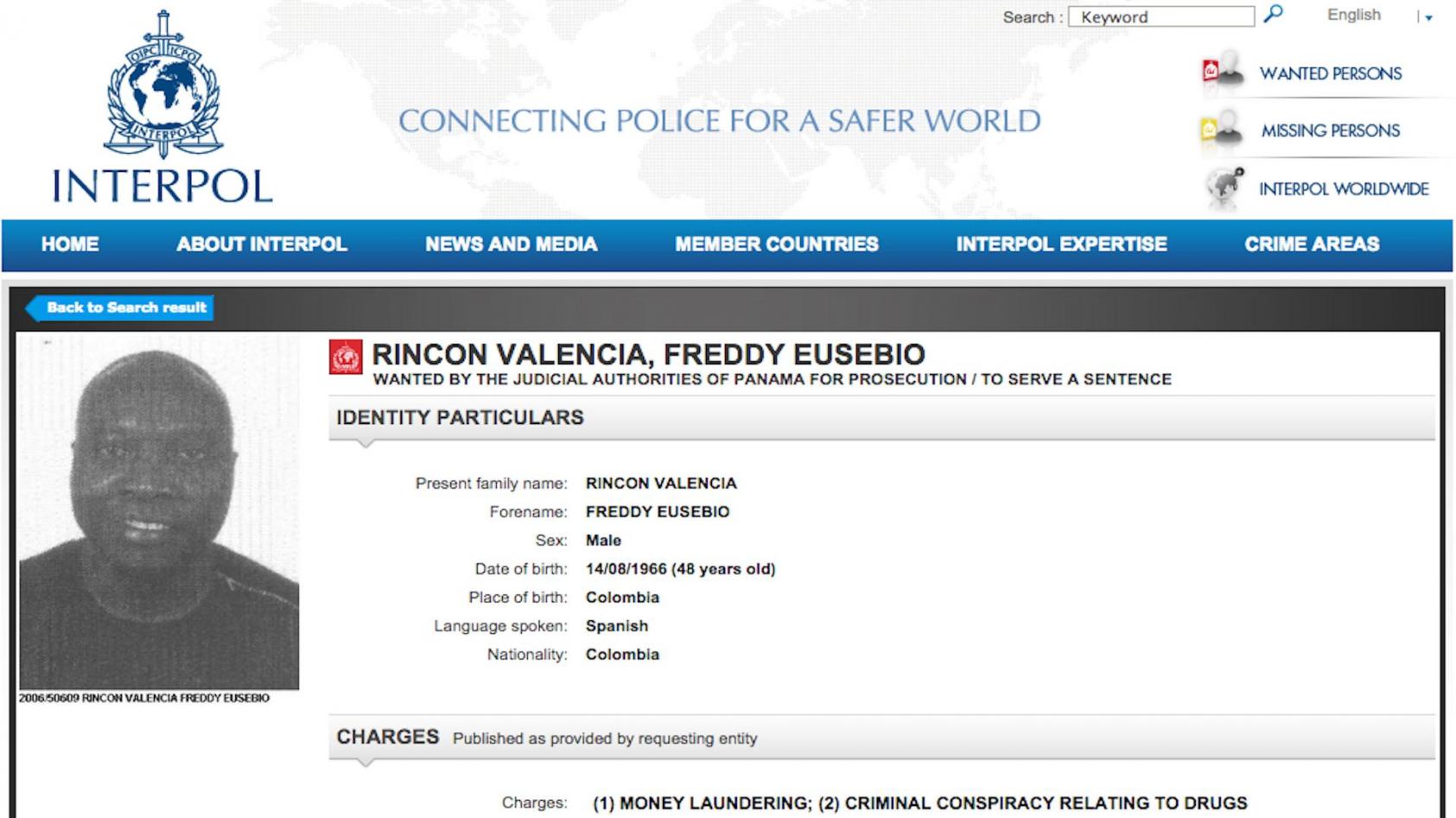
Task: Open CRIME AREAS menu
Action: pos(1311,244)
